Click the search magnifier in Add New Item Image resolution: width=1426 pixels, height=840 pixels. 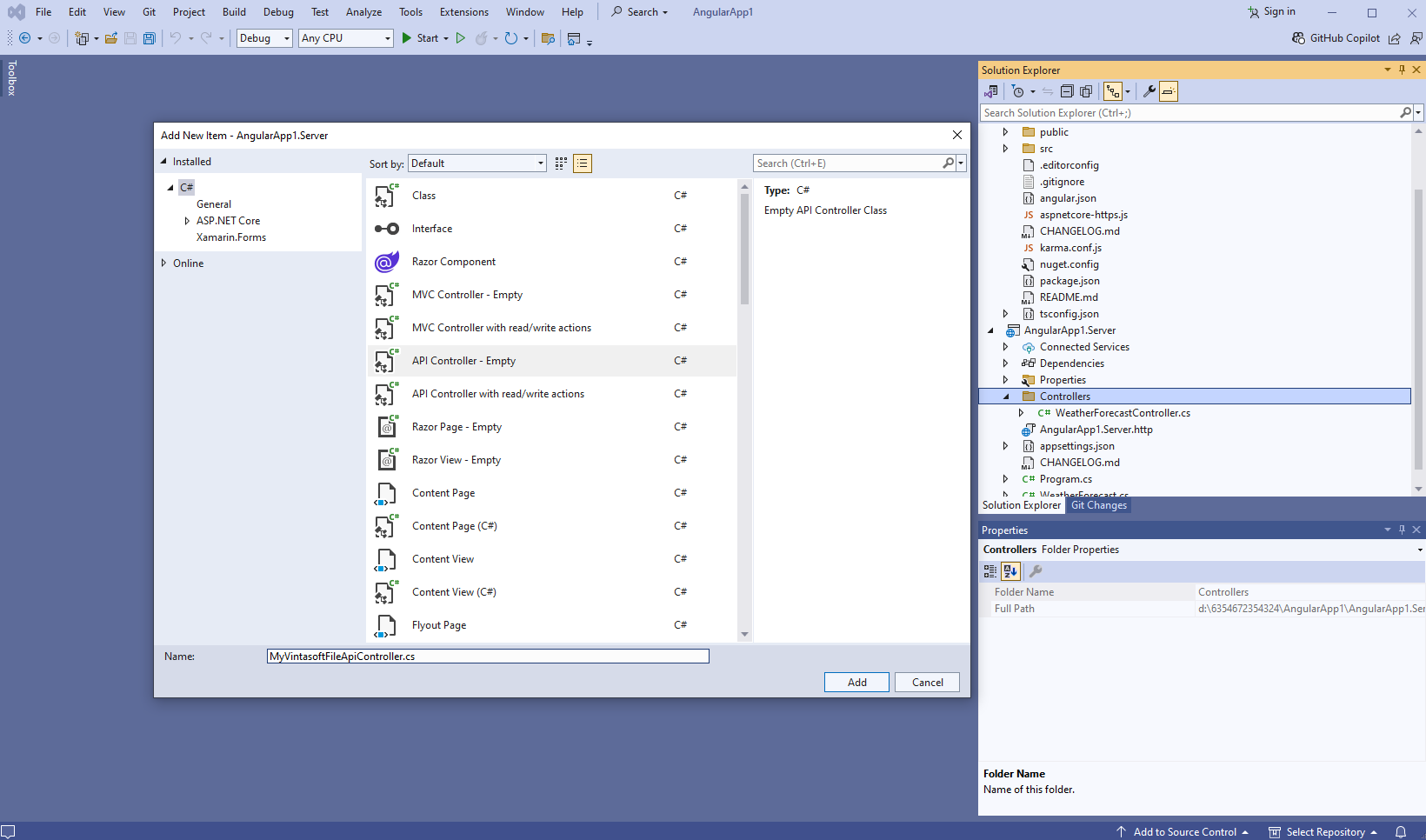[x=948, y=163]
